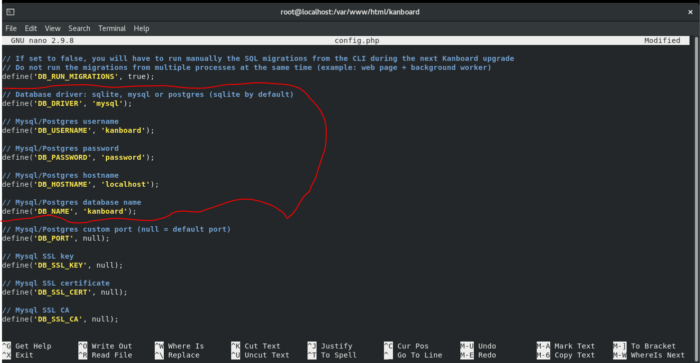Open the Help menu
This screenshot has height=363, width=700.
click(141, 28)
